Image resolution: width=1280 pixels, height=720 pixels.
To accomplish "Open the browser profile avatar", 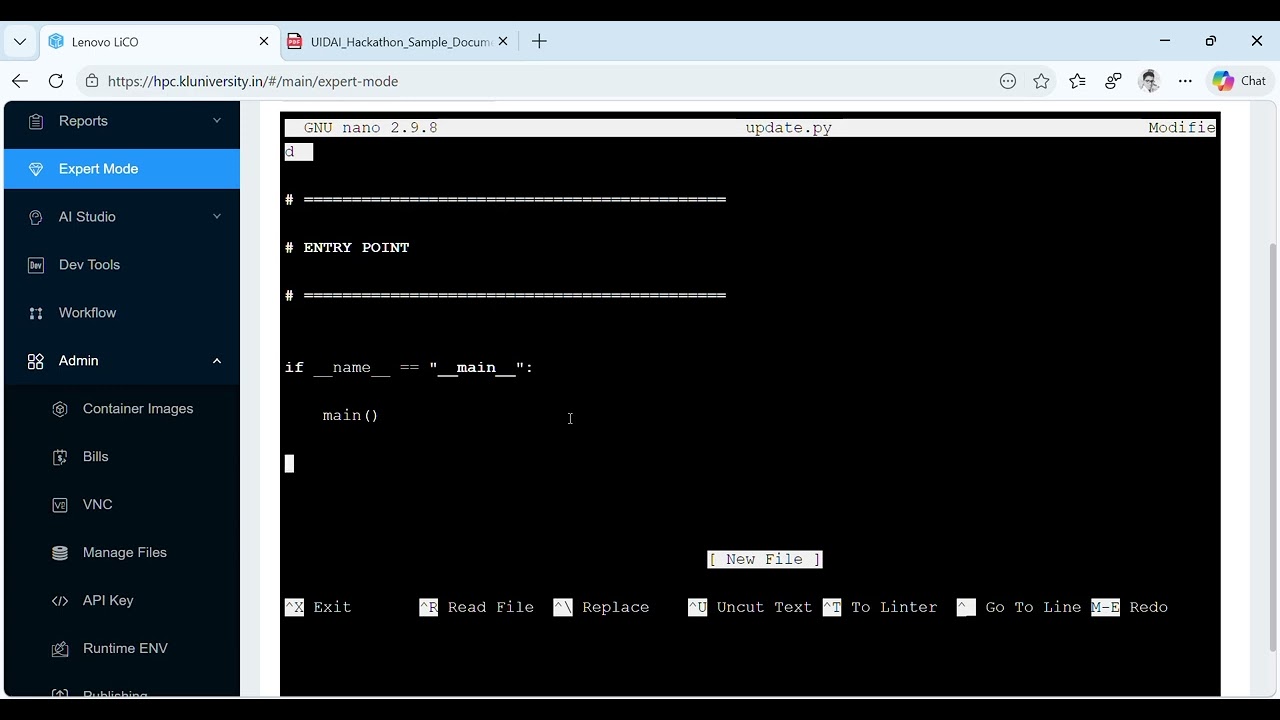I will click(1149, 81).
